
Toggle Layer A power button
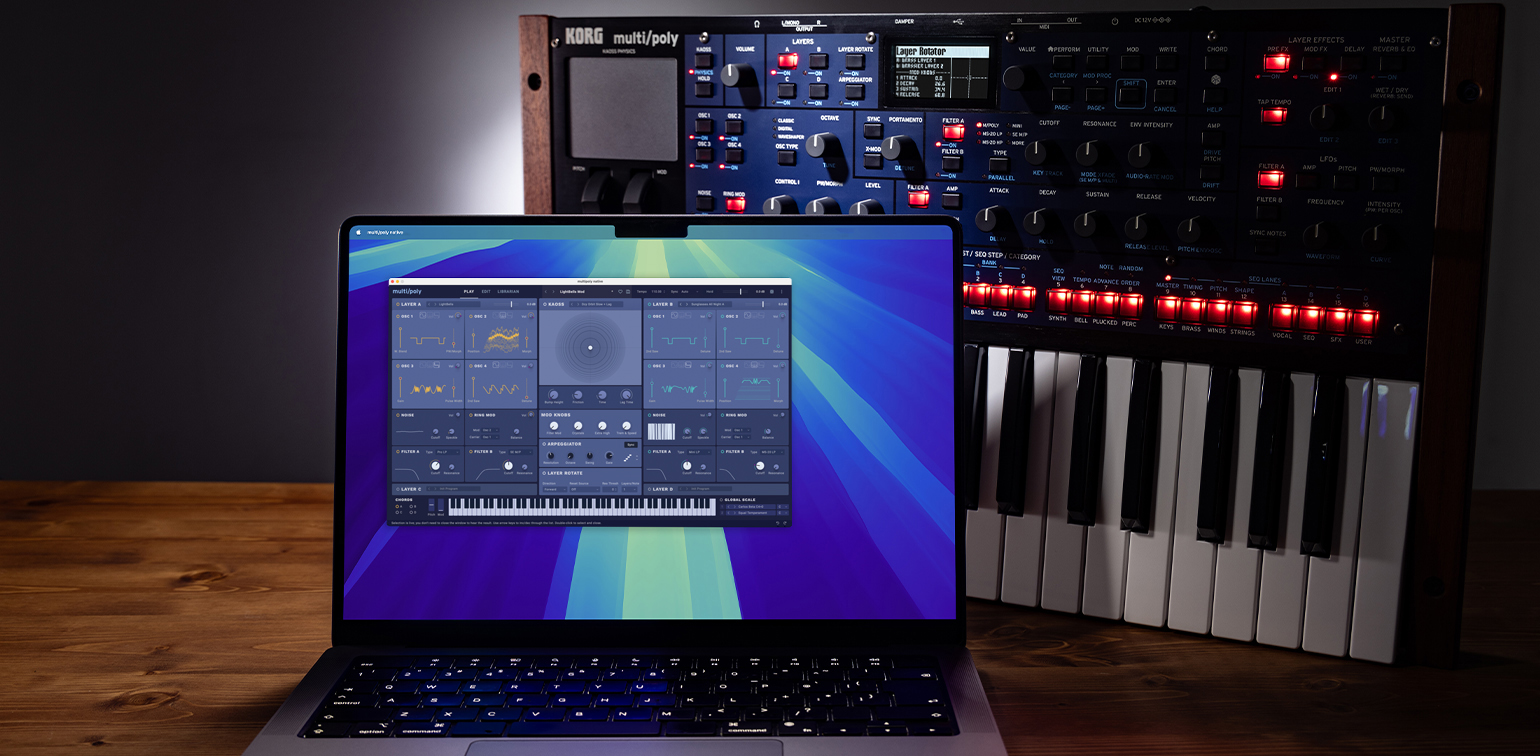pos(397,304)
